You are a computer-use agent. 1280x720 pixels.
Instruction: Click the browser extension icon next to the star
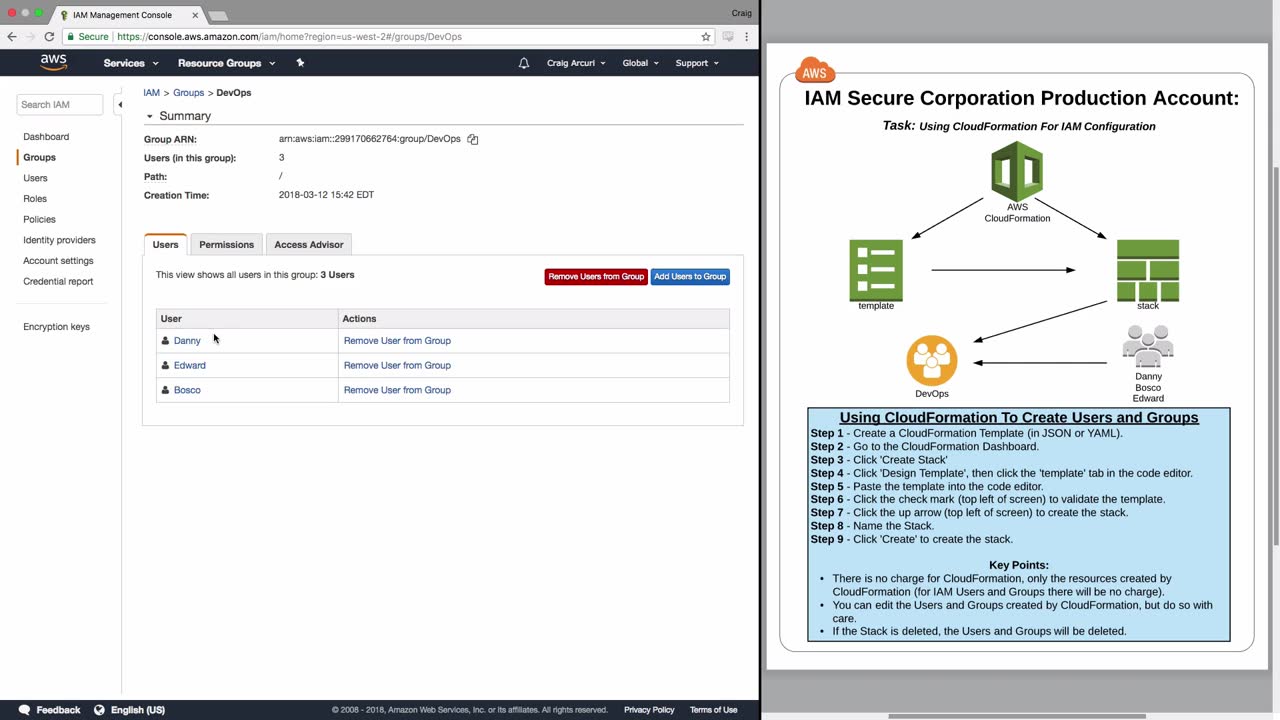(728, 37)
